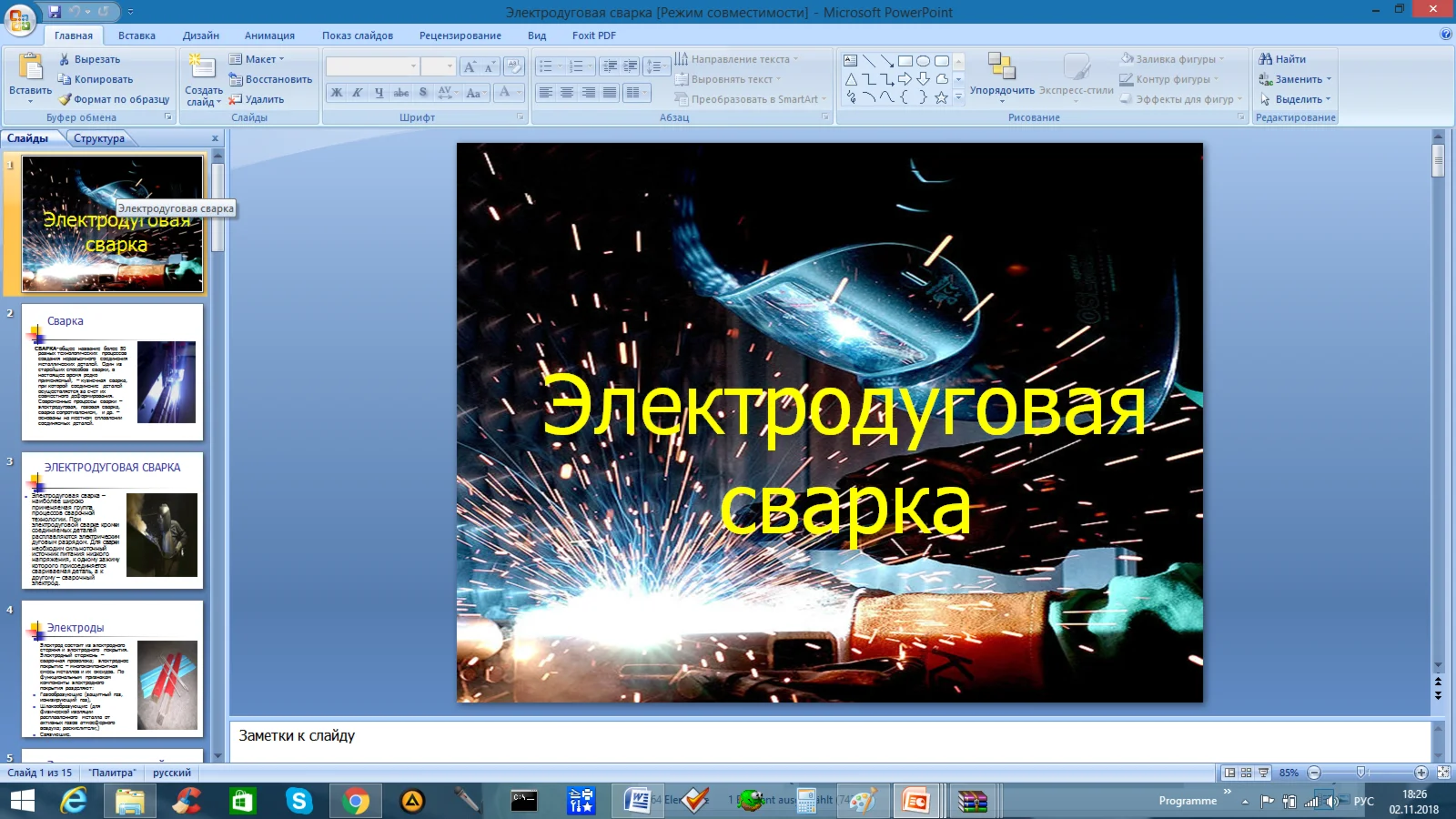Open the Layout (Макет) dropdown
The height and width of the screenshot is (819, 1456).
tap(257, 59)
